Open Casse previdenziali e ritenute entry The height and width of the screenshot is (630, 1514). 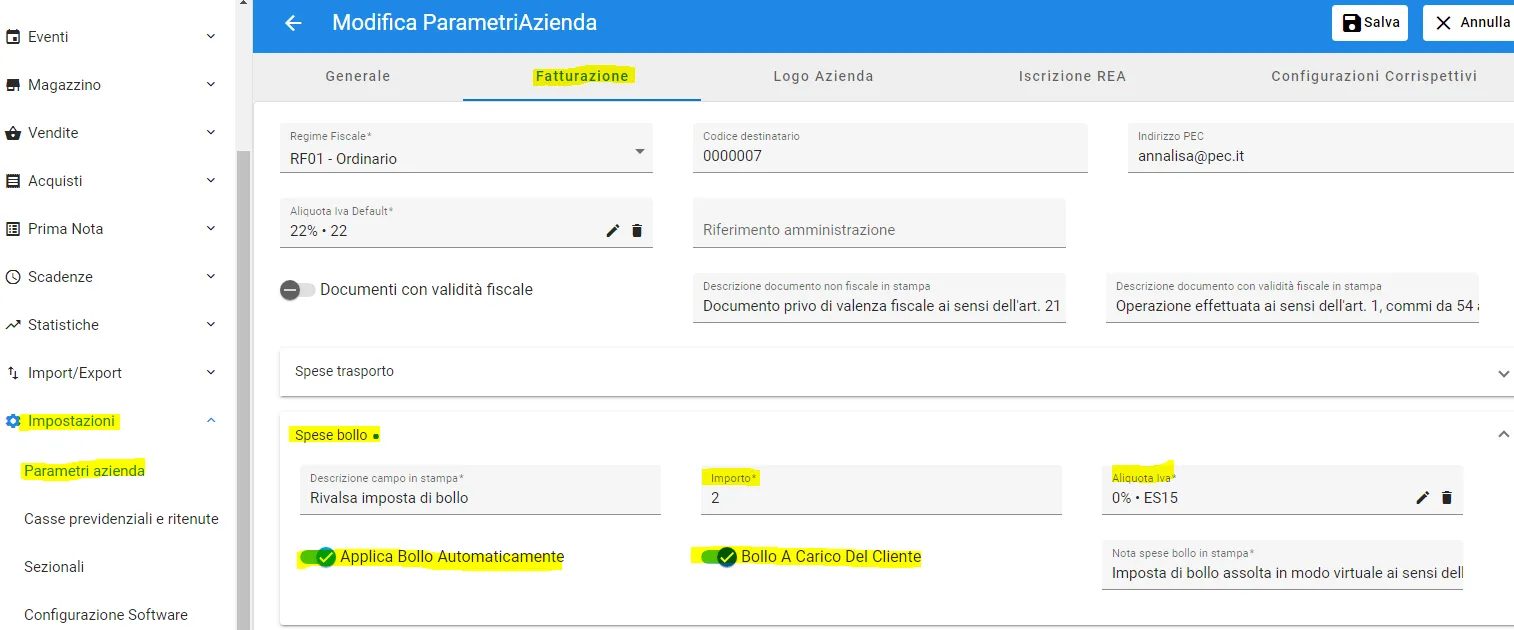coord(121,519)
